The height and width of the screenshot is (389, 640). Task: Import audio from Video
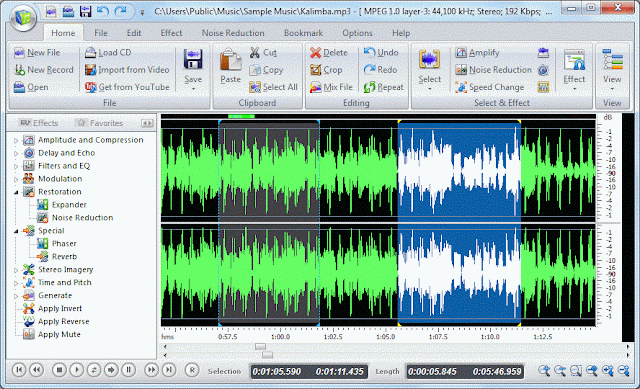(127, 70)
